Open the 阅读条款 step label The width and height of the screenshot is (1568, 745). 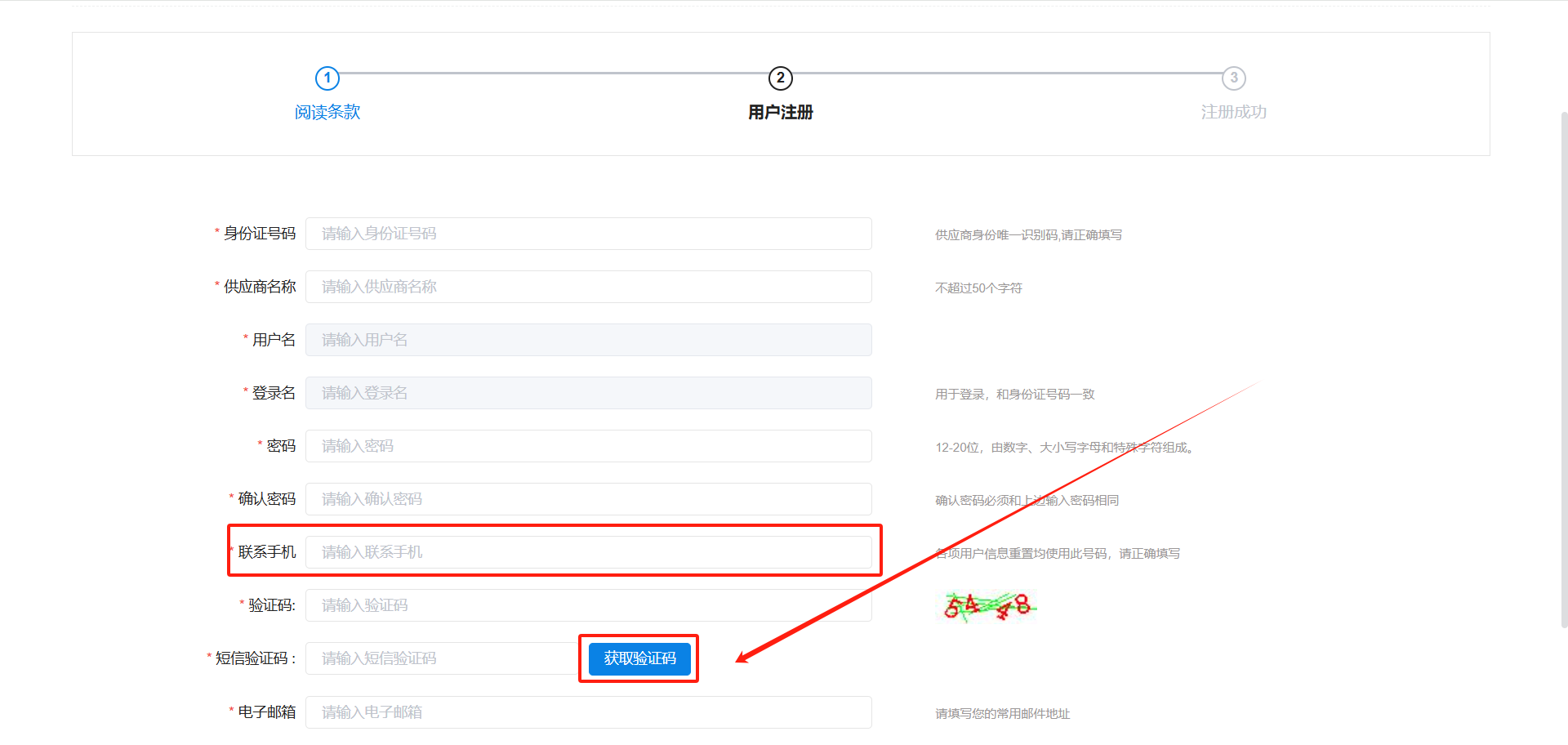tap(327, 112)
